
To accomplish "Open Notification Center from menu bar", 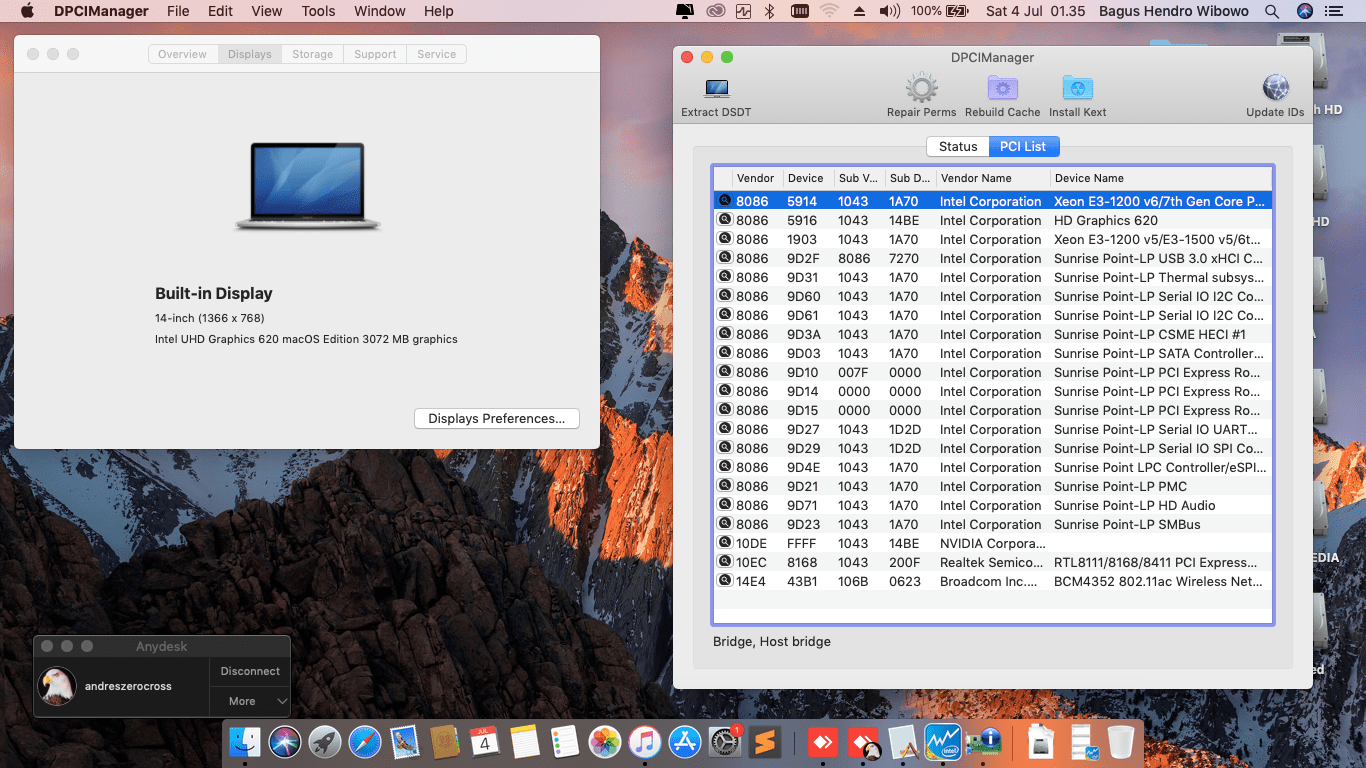I will tap(1336, 11).
